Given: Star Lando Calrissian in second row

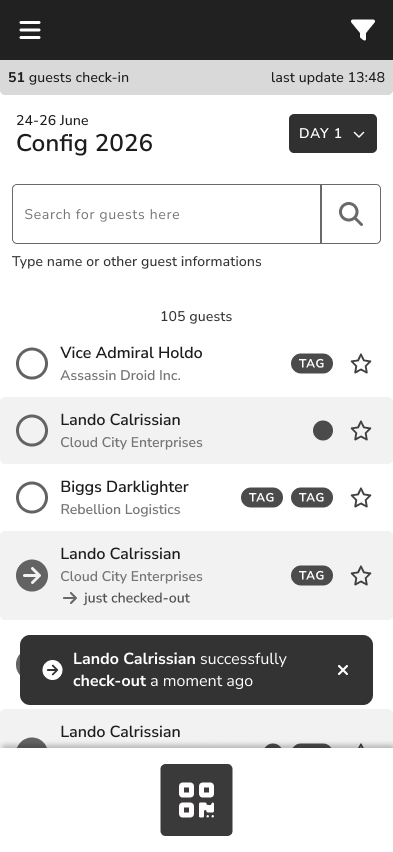Looking at the screenshot, I should coord(361,431).
